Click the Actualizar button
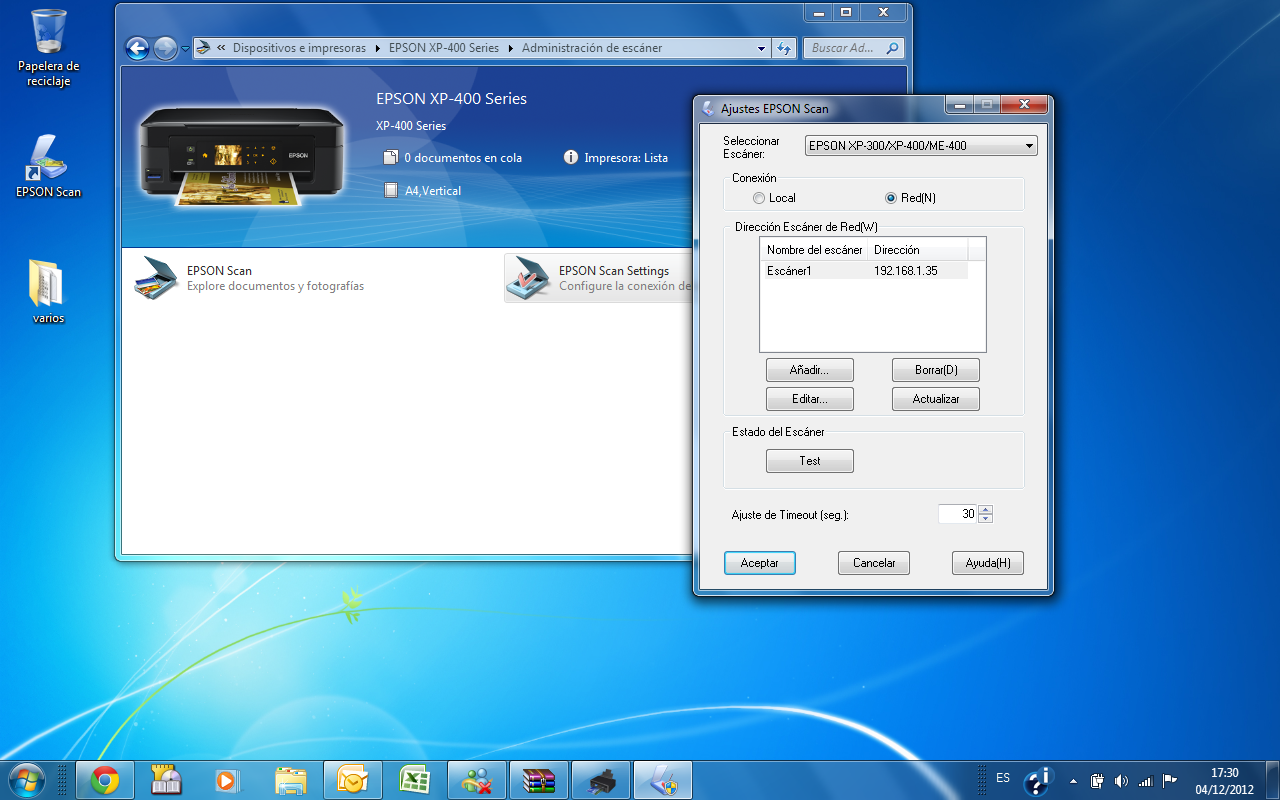The width and height of the screenshot is (1280, 800). tap(936, 399)
